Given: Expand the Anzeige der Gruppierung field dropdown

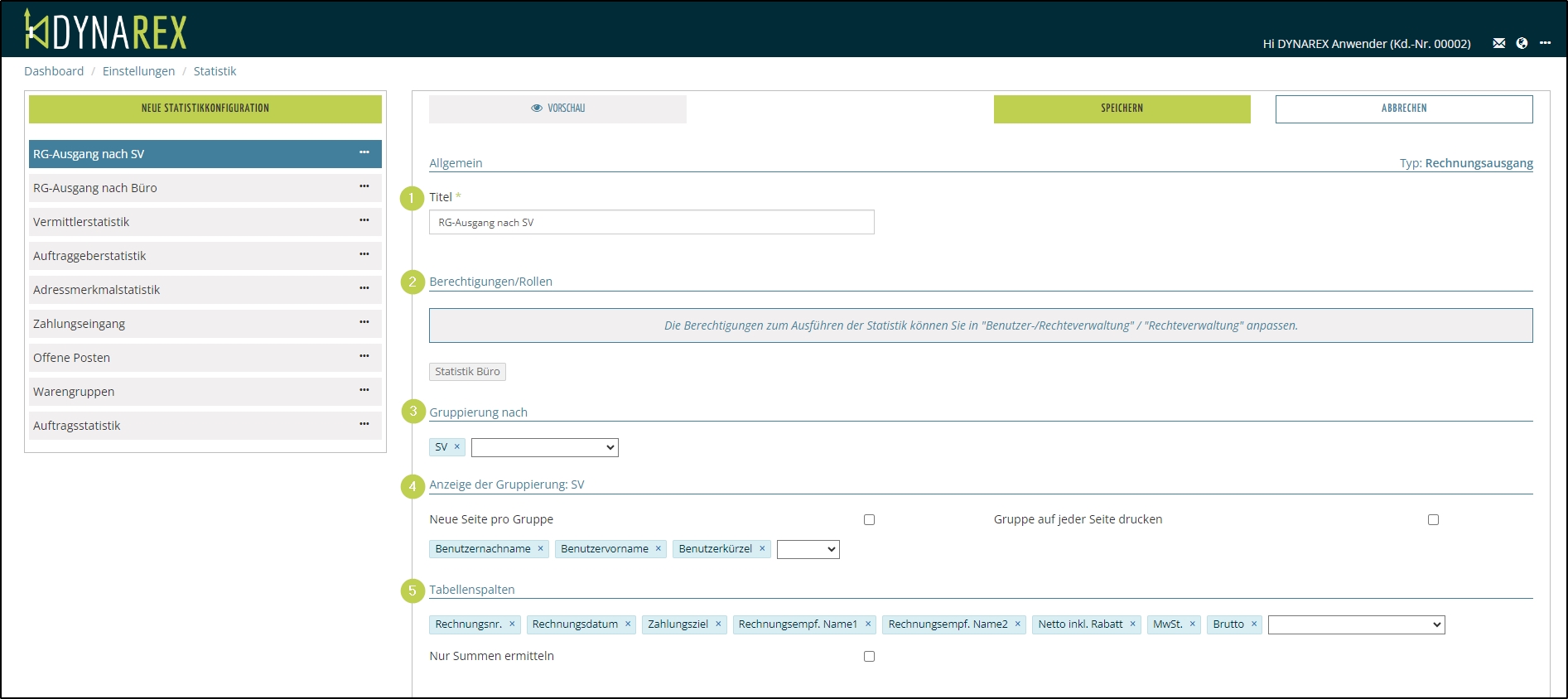Looking at the screenshot, I should tap(808, 550).
